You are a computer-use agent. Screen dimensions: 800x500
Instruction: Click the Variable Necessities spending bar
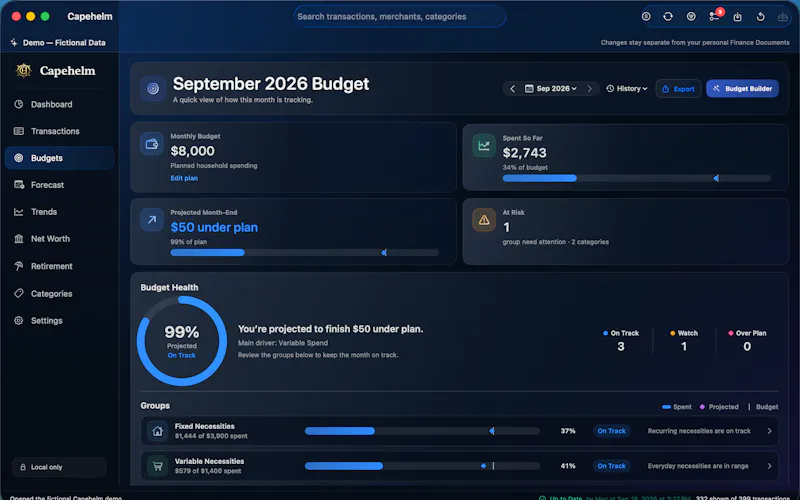pos(422,466)
